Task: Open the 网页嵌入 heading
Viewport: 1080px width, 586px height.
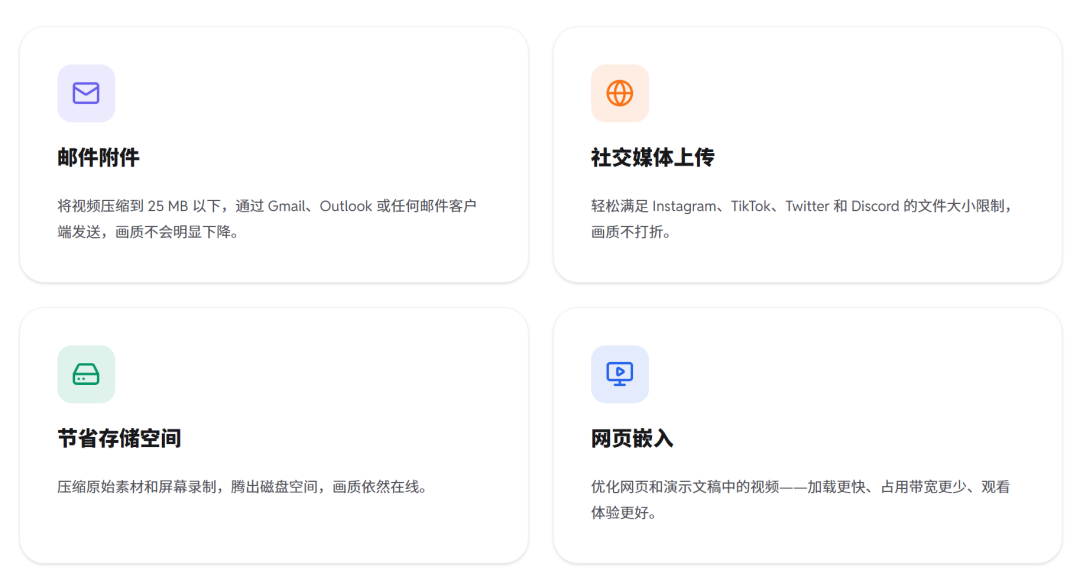Action: (632, 439)
